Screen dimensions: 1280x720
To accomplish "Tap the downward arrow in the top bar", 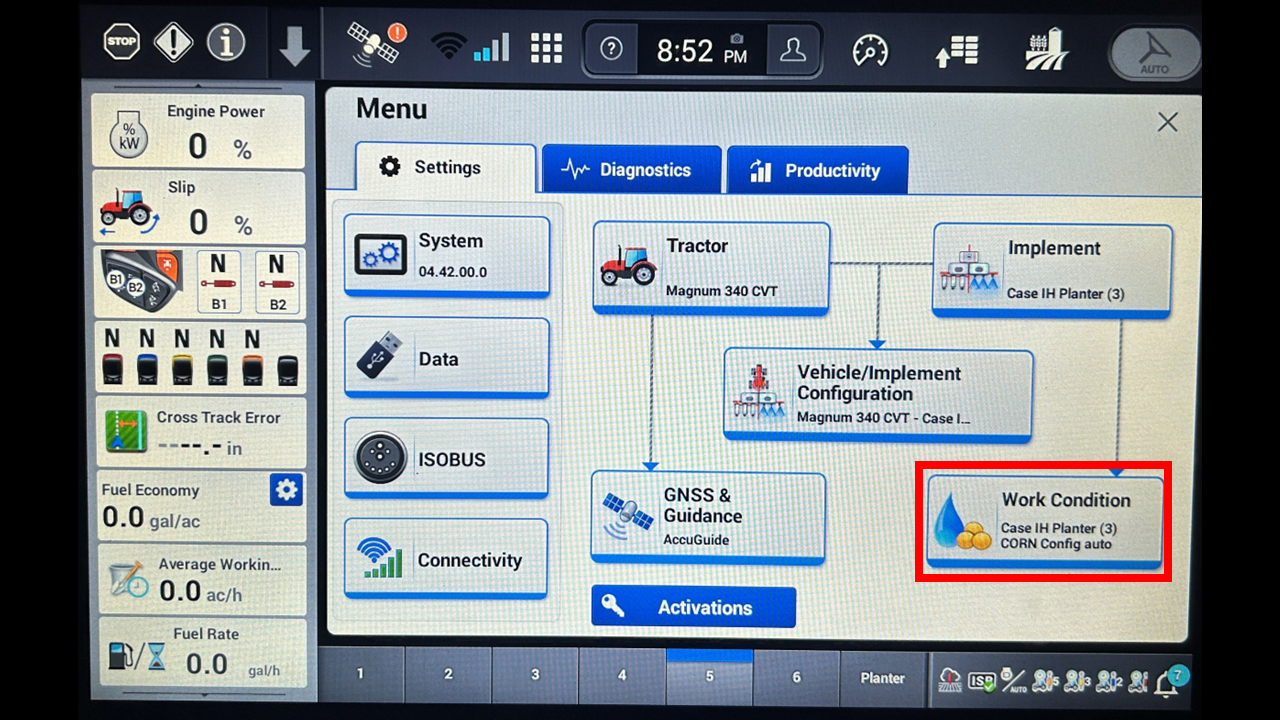I will tap(294, 46).
